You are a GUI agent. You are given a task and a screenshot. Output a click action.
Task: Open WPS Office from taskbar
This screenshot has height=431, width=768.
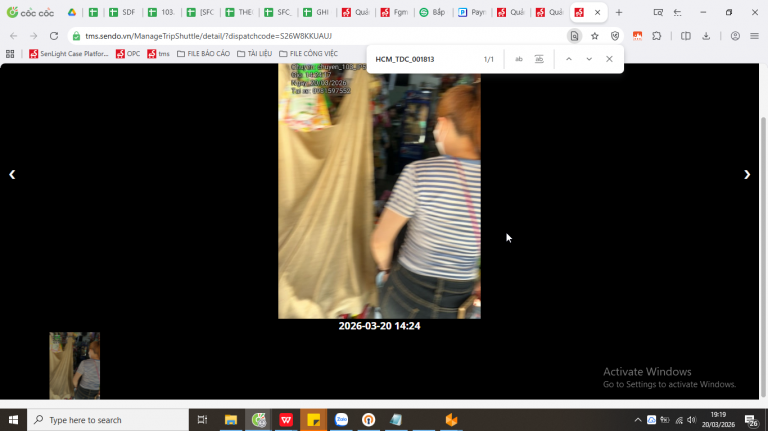[x=286, y=420]
